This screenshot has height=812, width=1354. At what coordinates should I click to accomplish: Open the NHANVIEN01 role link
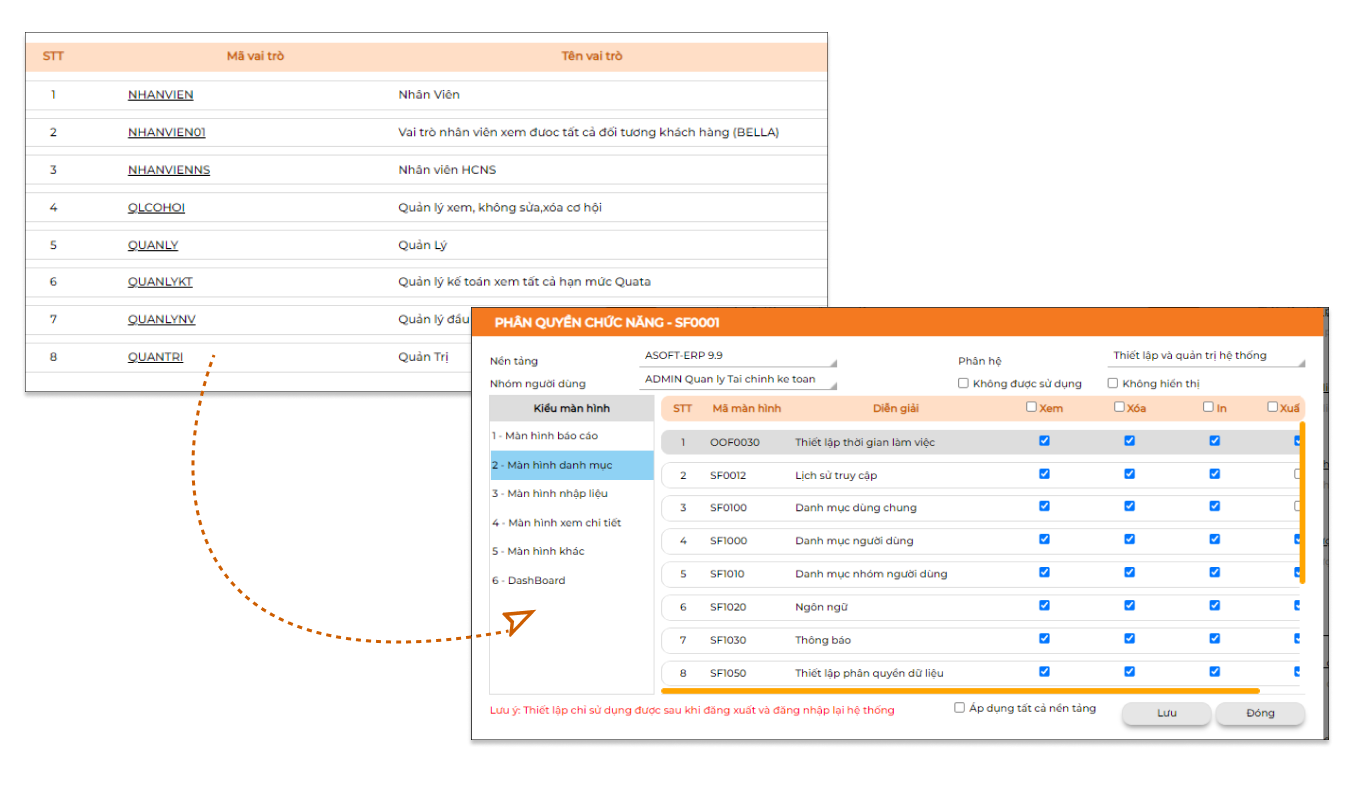[166, 132]
